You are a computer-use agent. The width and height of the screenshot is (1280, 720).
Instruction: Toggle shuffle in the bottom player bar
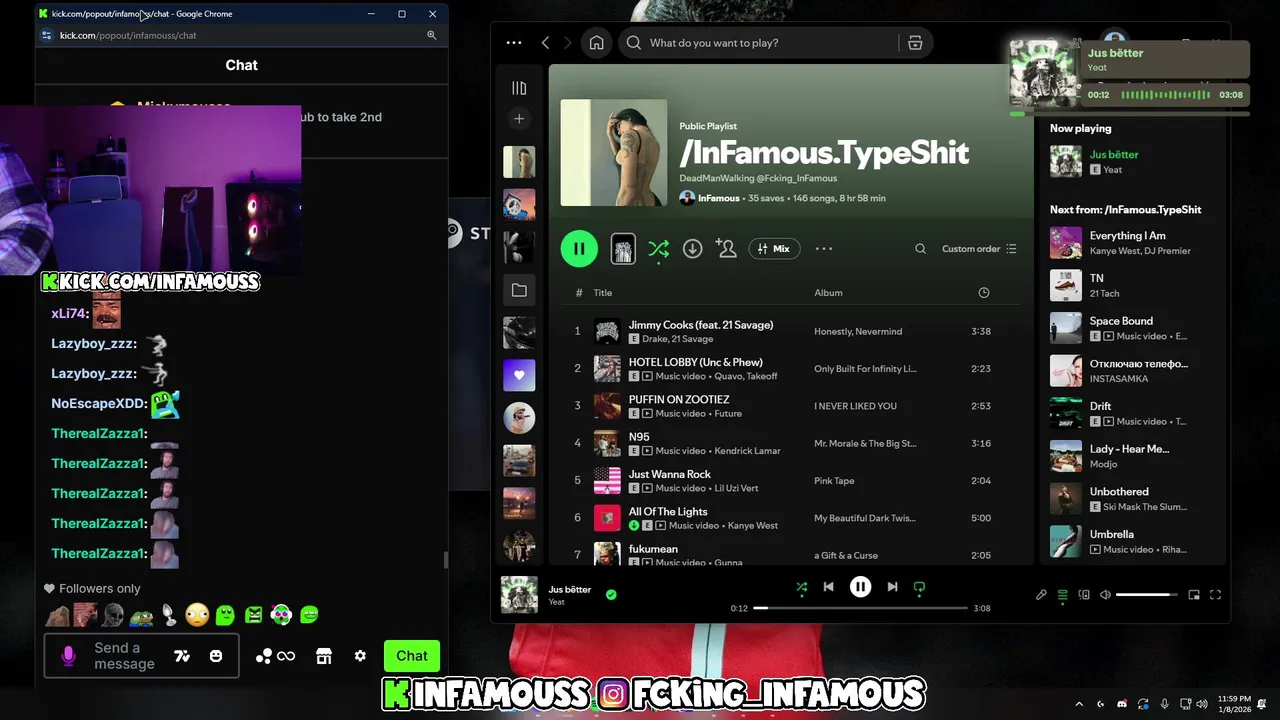pyautogui.click(x=801, y=587)
